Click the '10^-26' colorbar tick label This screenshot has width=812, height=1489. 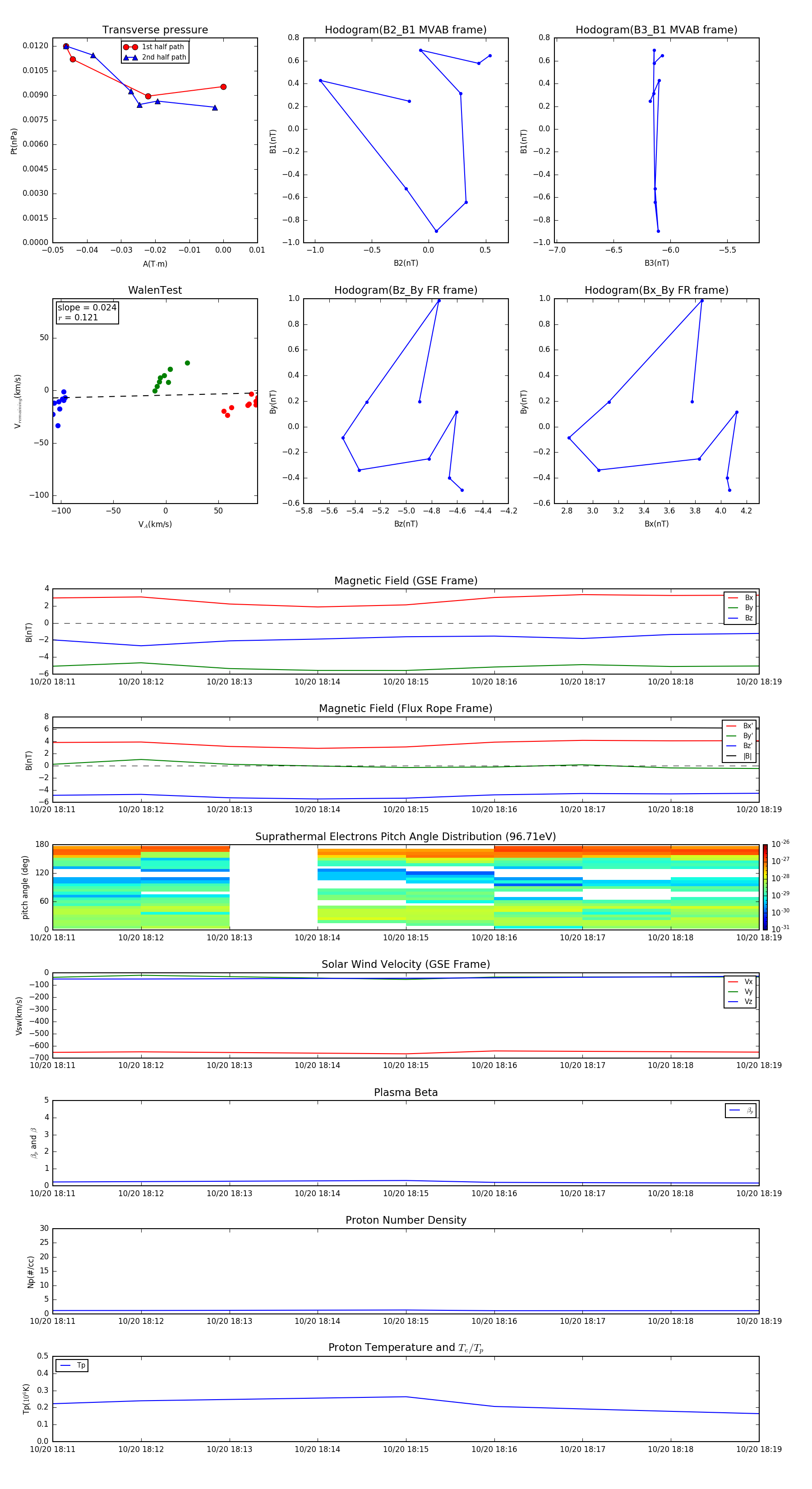coord(780,844)
